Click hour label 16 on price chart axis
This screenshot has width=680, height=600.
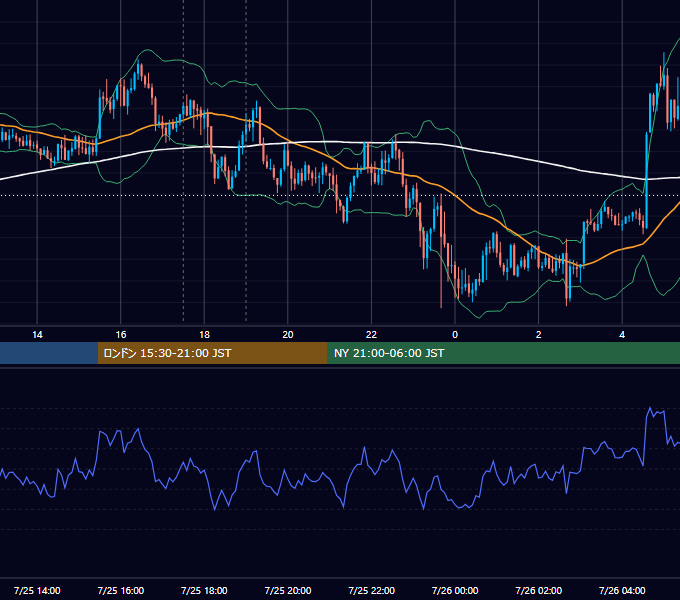(121, 335)
